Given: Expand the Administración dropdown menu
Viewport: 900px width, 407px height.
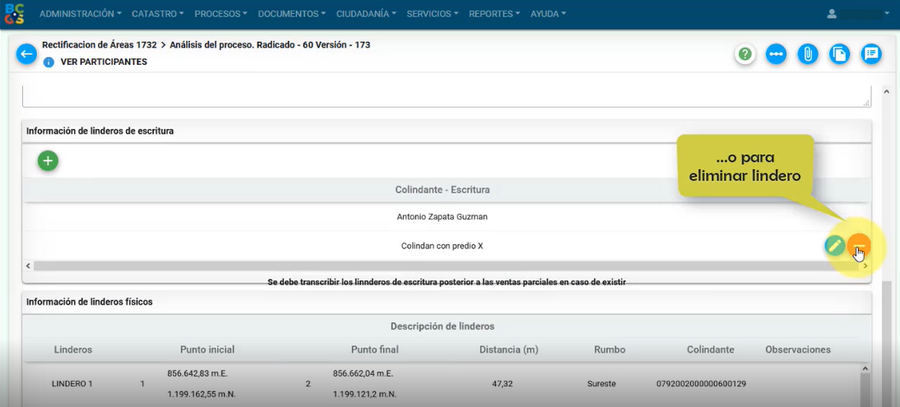Looking at the screenshot, I should 80,14.
